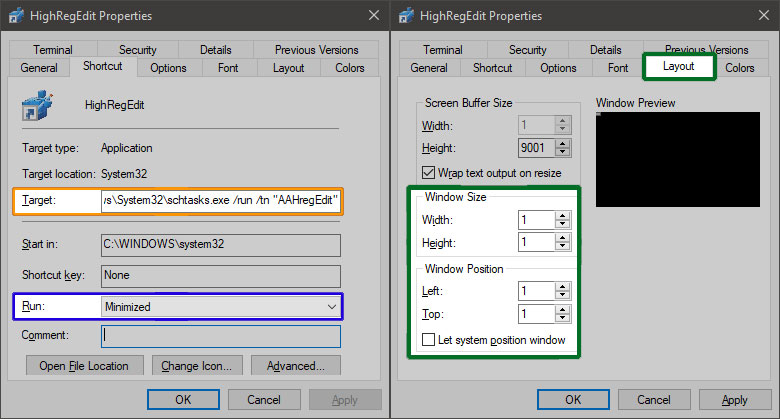Decrease Window Size Width spinner
Viewport: 780px width, 419px height.
coord(563,224)
